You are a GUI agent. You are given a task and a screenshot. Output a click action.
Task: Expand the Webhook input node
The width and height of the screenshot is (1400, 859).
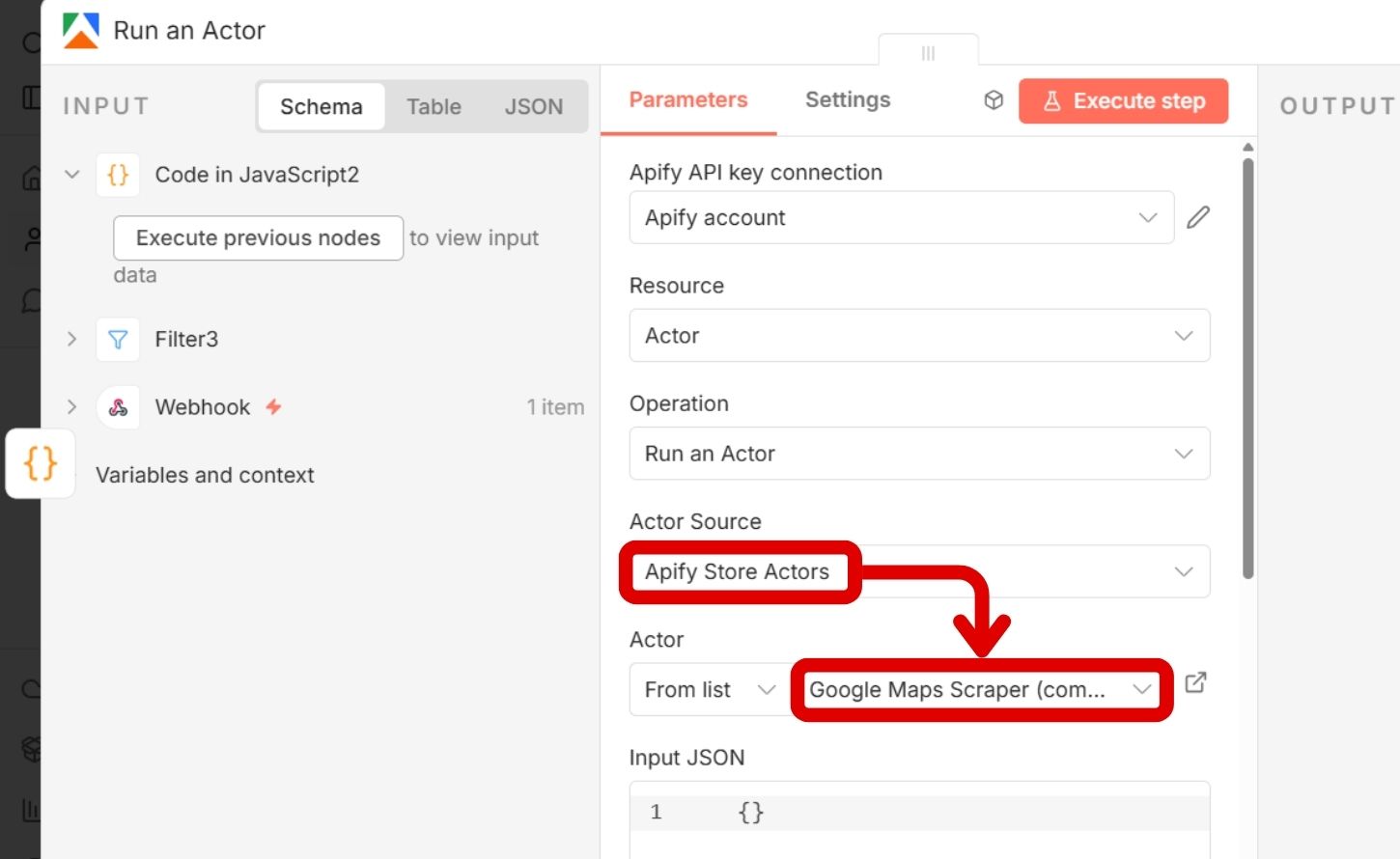(x=71, y=407)
